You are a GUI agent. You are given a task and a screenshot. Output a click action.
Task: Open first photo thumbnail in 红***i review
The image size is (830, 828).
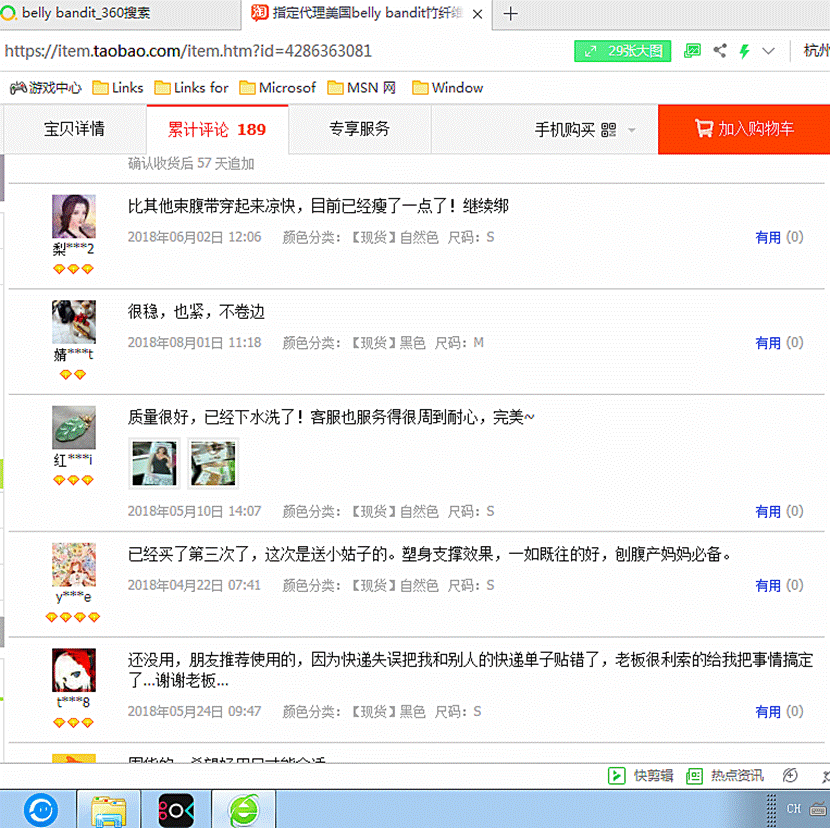(153, 464)
